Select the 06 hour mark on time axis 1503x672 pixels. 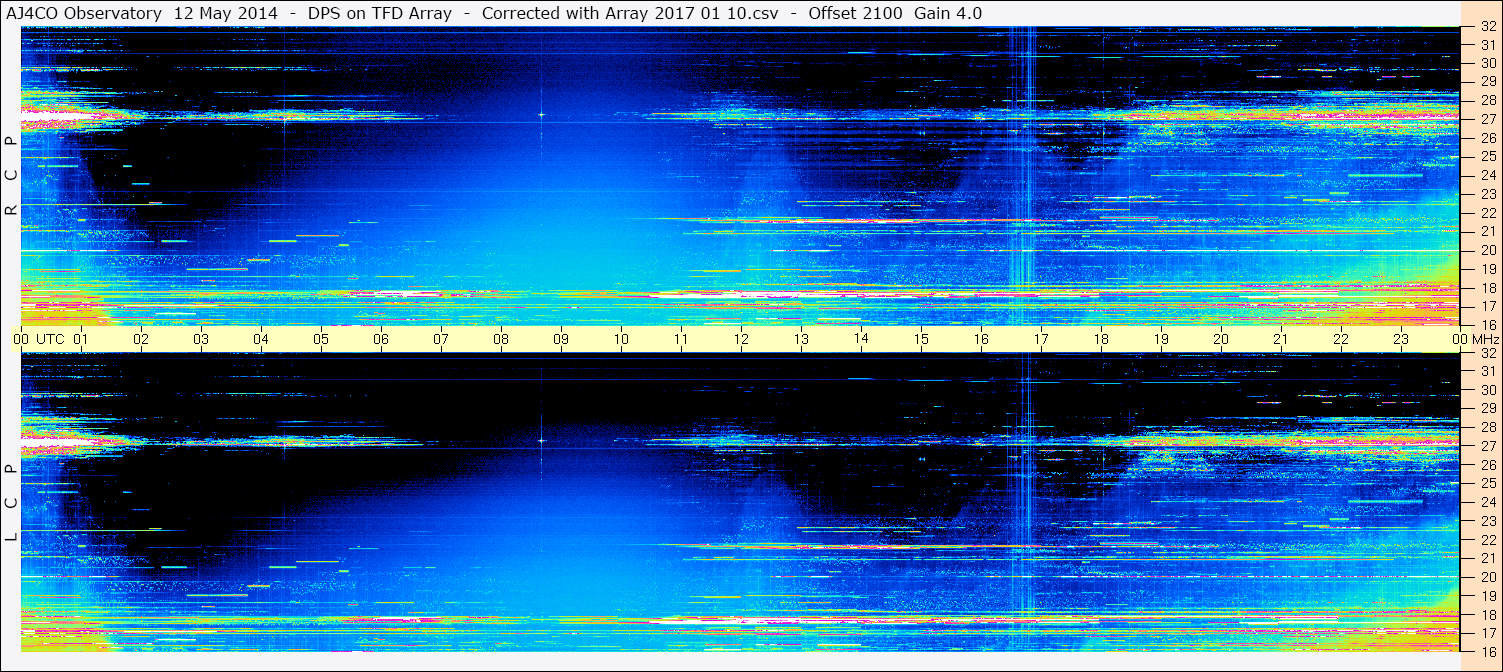coord(381,339)
